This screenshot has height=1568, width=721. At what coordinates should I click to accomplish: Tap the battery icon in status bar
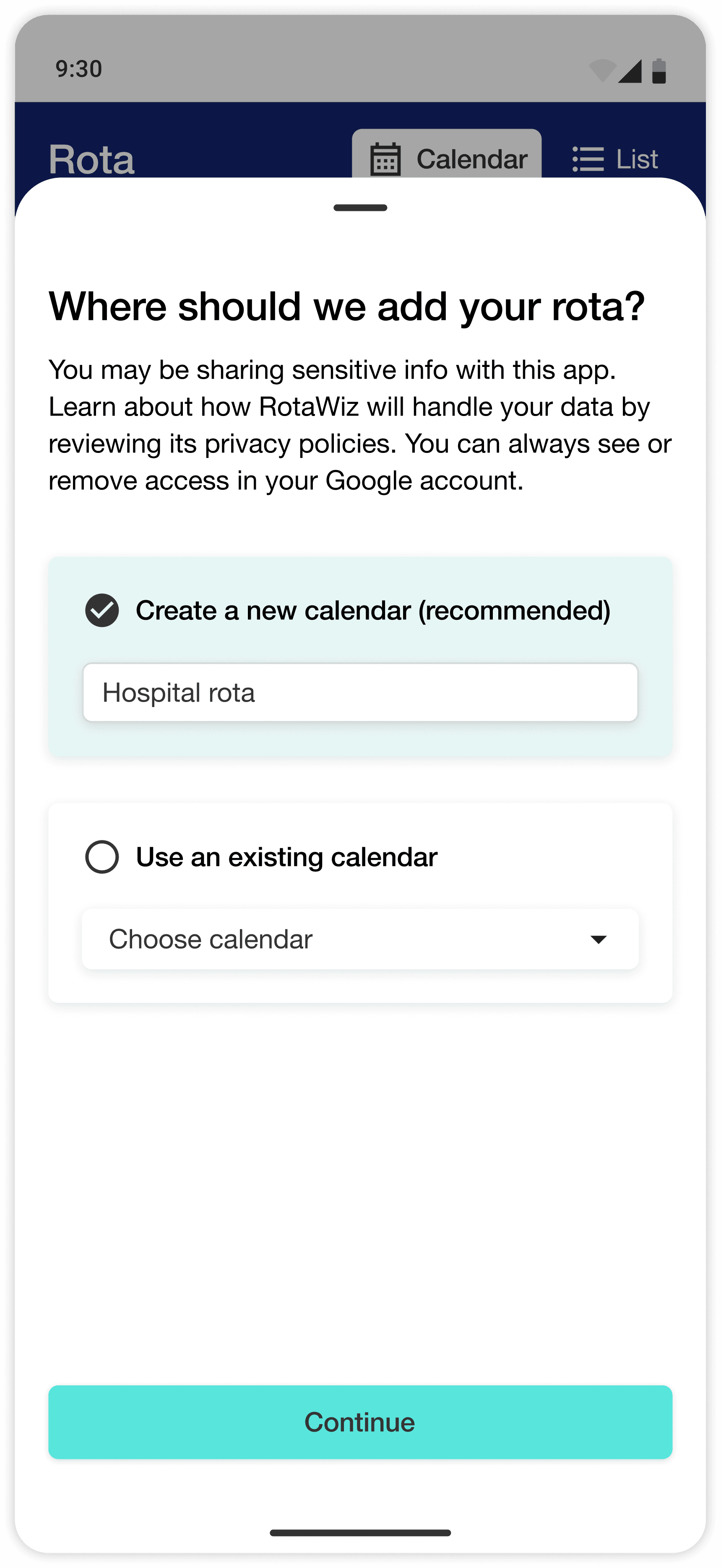tap(659, 70)
